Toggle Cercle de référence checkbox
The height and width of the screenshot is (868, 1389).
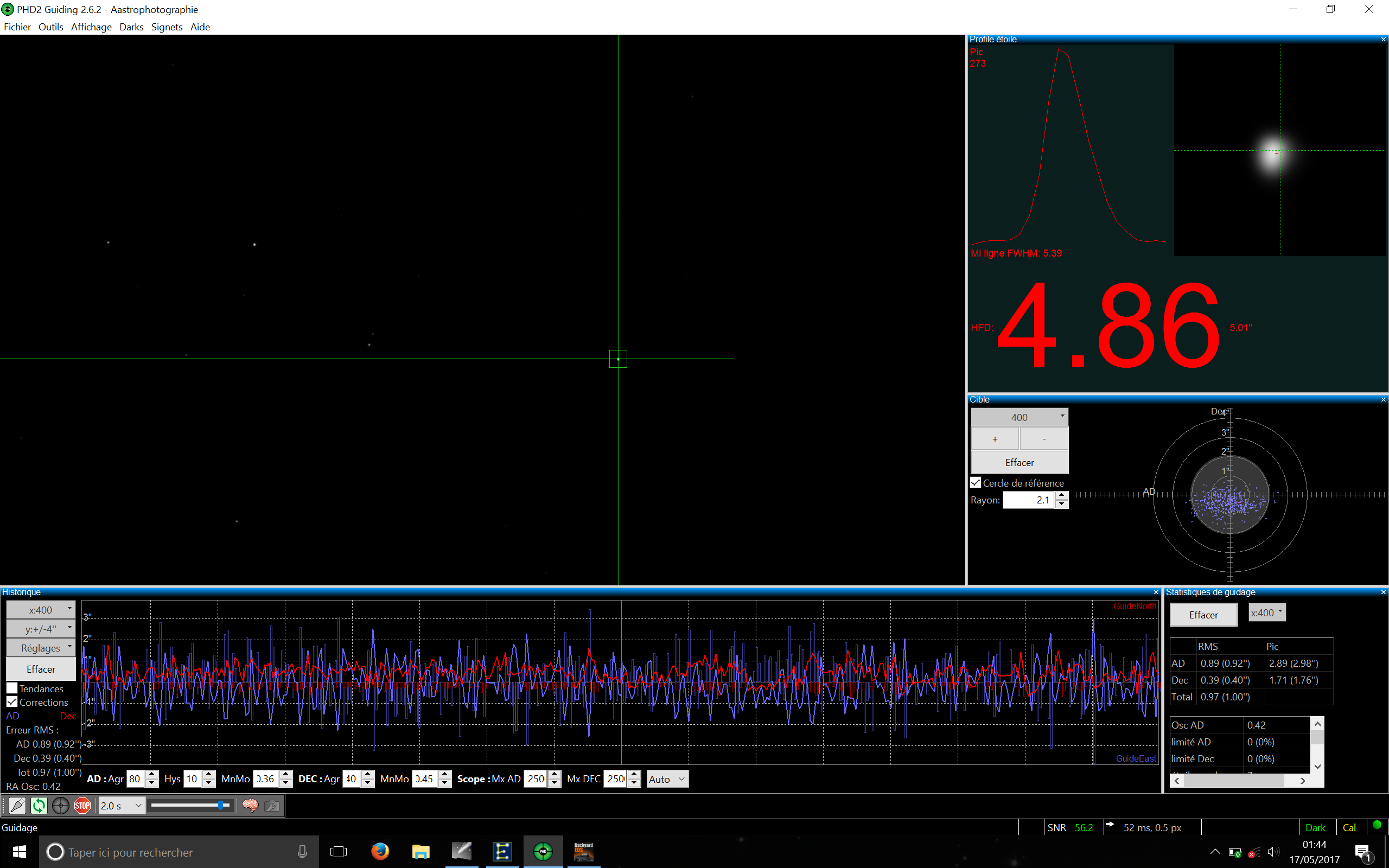[x=976, y=483]
